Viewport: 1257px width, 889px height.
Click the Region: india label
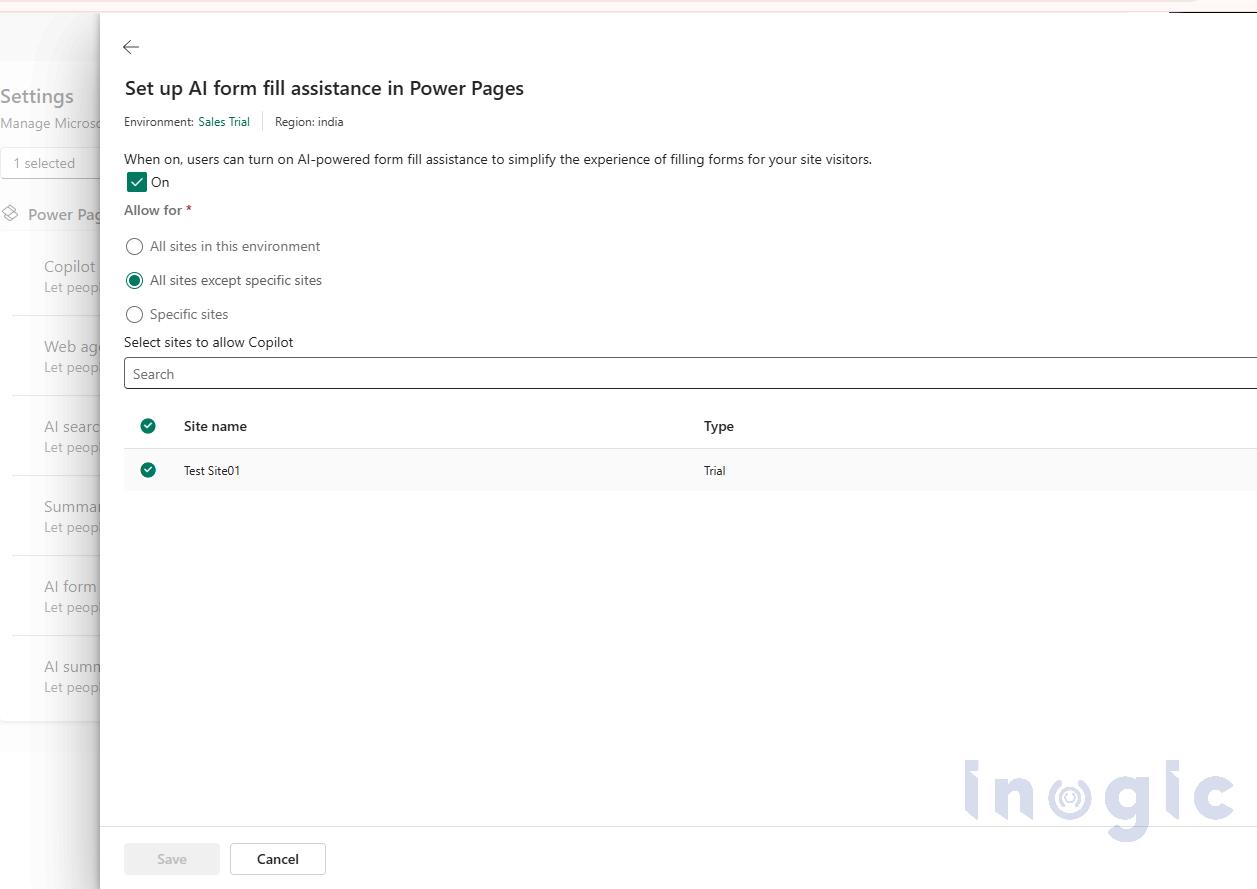309,122
